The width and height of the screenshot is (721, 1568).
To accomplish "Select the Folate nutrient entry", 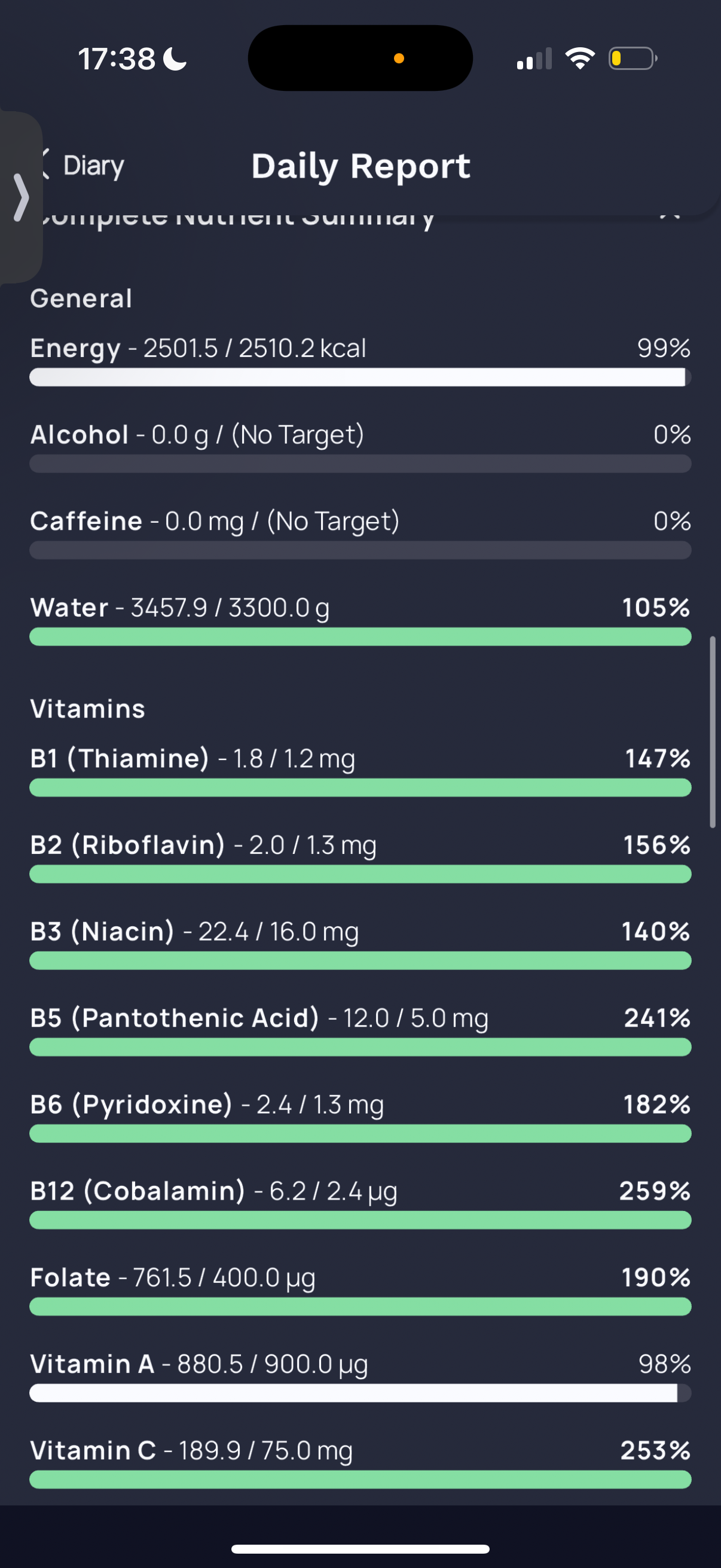I will [360, 1289].
